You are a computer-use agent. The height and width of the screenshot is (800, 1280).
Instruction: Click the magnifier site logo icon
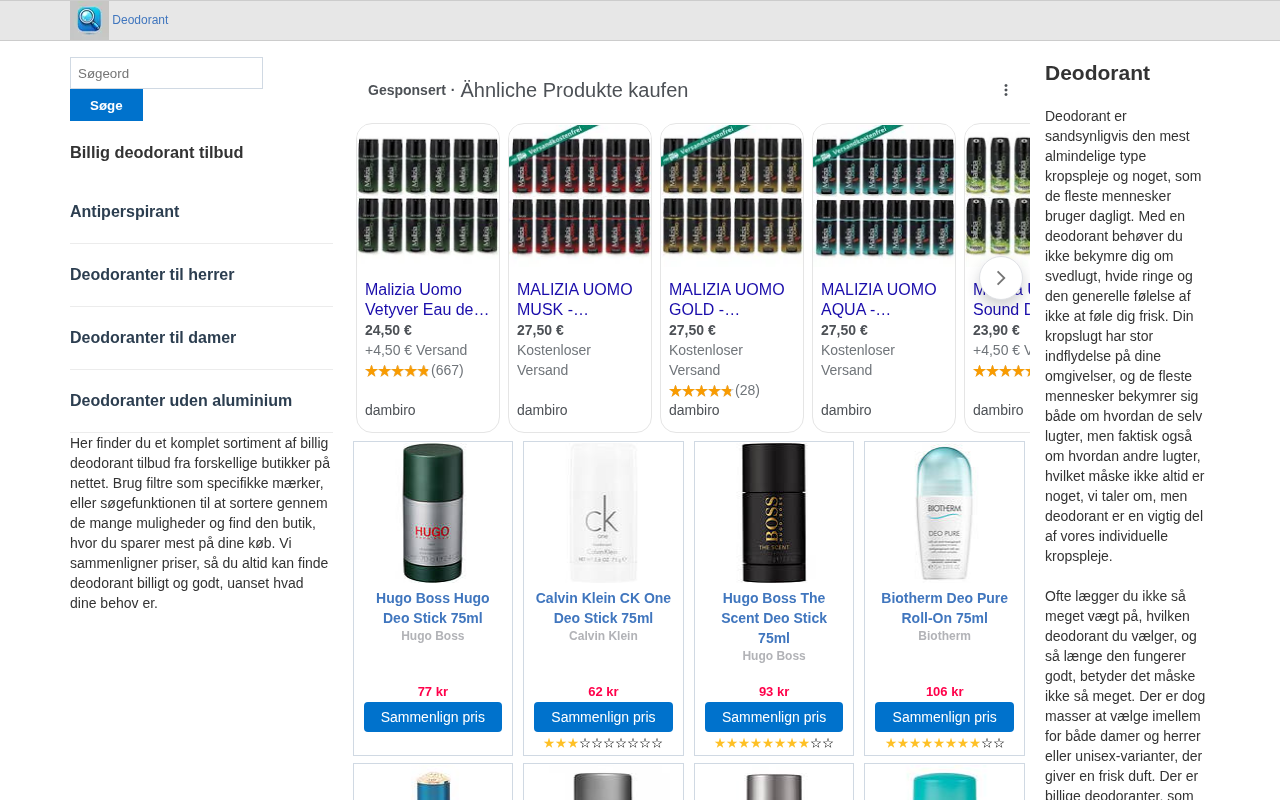pyautogui.click(x=89, y=20)
